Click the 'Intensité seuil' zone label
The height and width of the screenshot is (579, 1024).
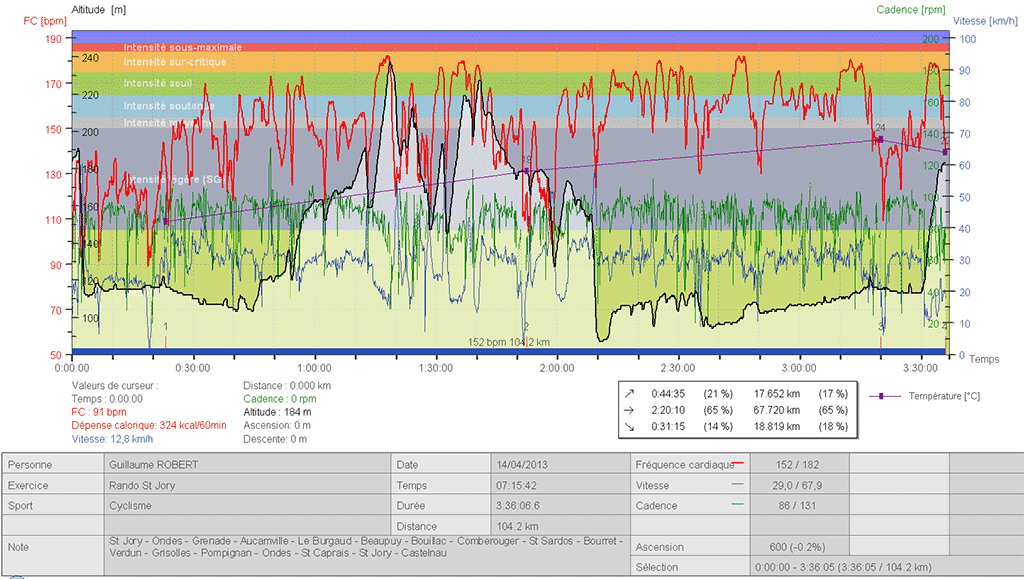click(x=158, y=84)
